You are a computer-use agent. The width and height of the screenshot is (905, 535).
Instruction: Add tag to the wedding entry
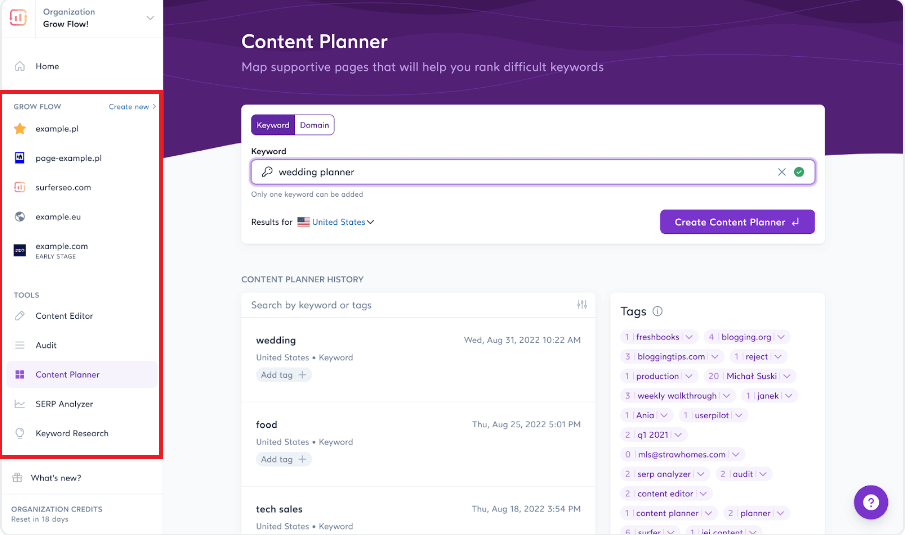[284, 375]
